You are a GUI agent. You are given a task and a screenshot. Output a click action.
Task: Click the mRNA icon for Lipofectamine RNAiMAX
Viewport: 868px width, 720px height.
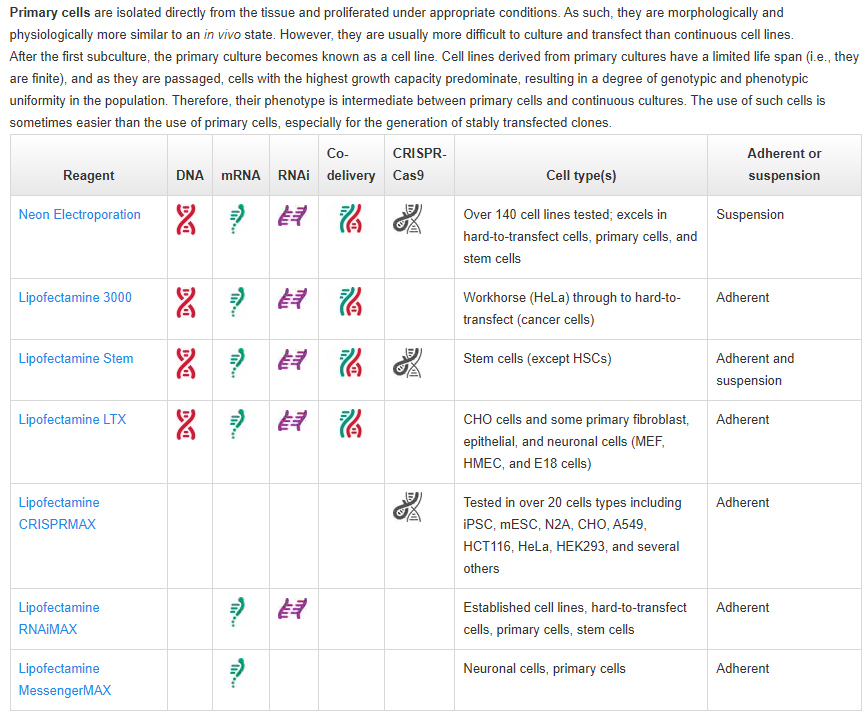tap(237, 612)
